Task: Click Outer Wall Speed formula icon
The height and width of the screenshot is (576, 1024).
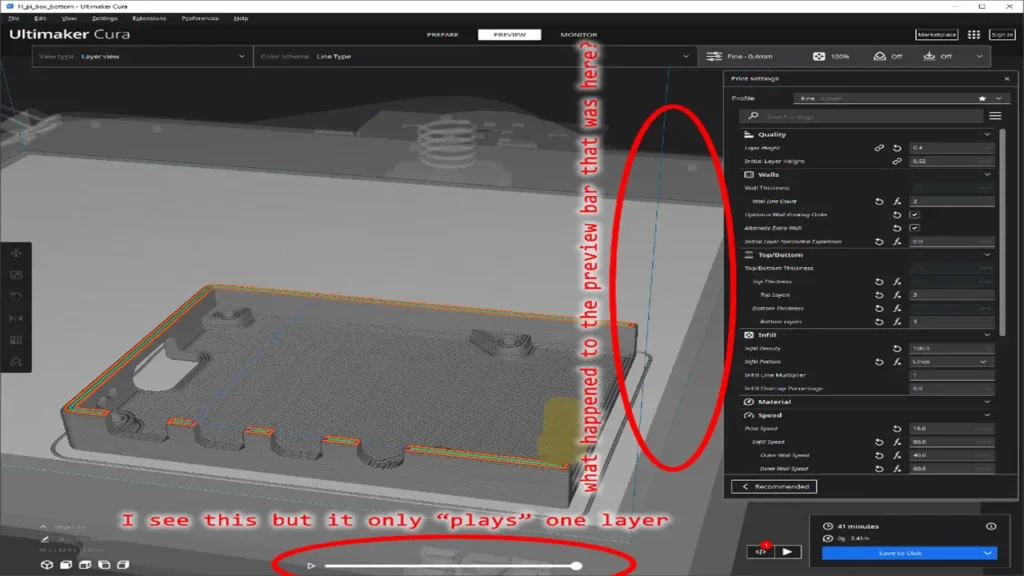Action: point(897,456)
